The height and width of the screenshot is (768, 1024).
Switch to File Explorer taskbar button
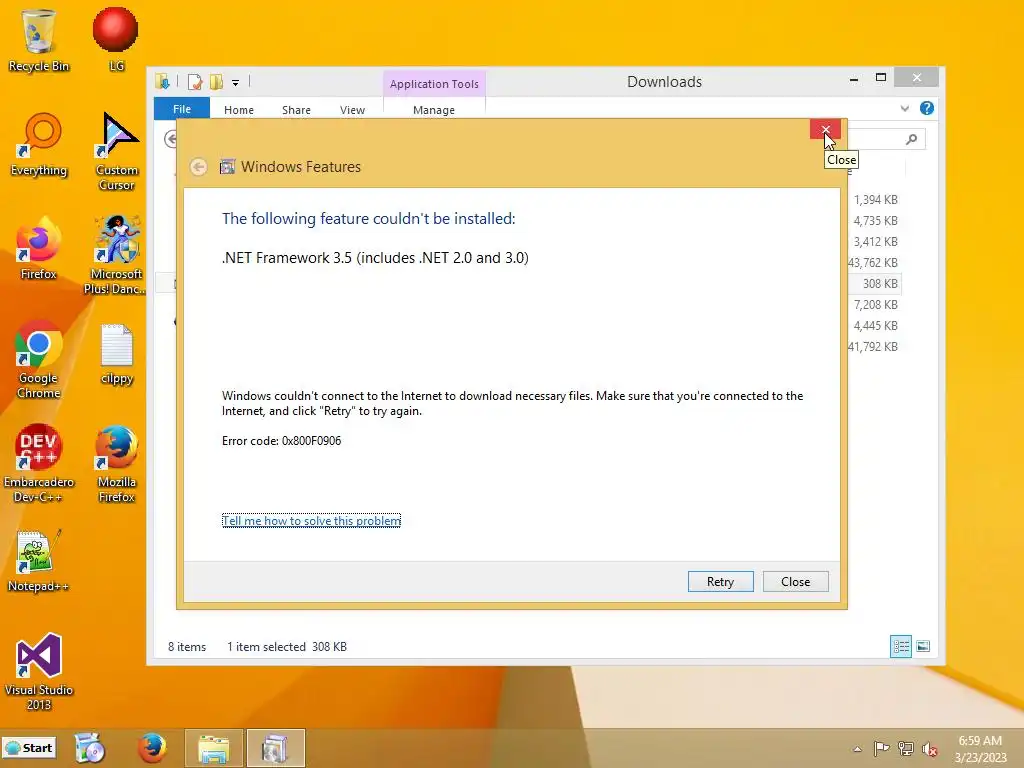pos(214,748)
